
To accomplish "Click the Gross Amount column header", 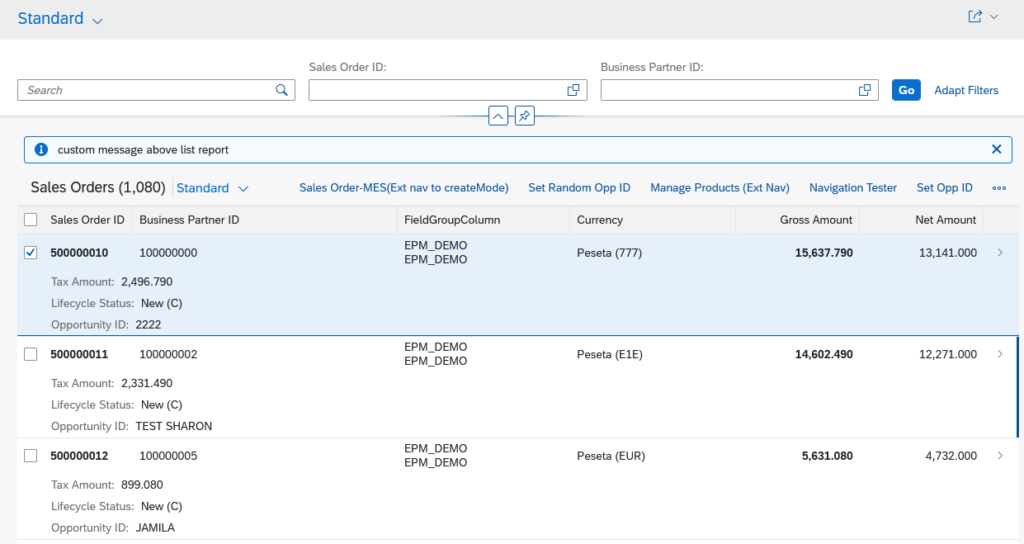I will (816, 220).
